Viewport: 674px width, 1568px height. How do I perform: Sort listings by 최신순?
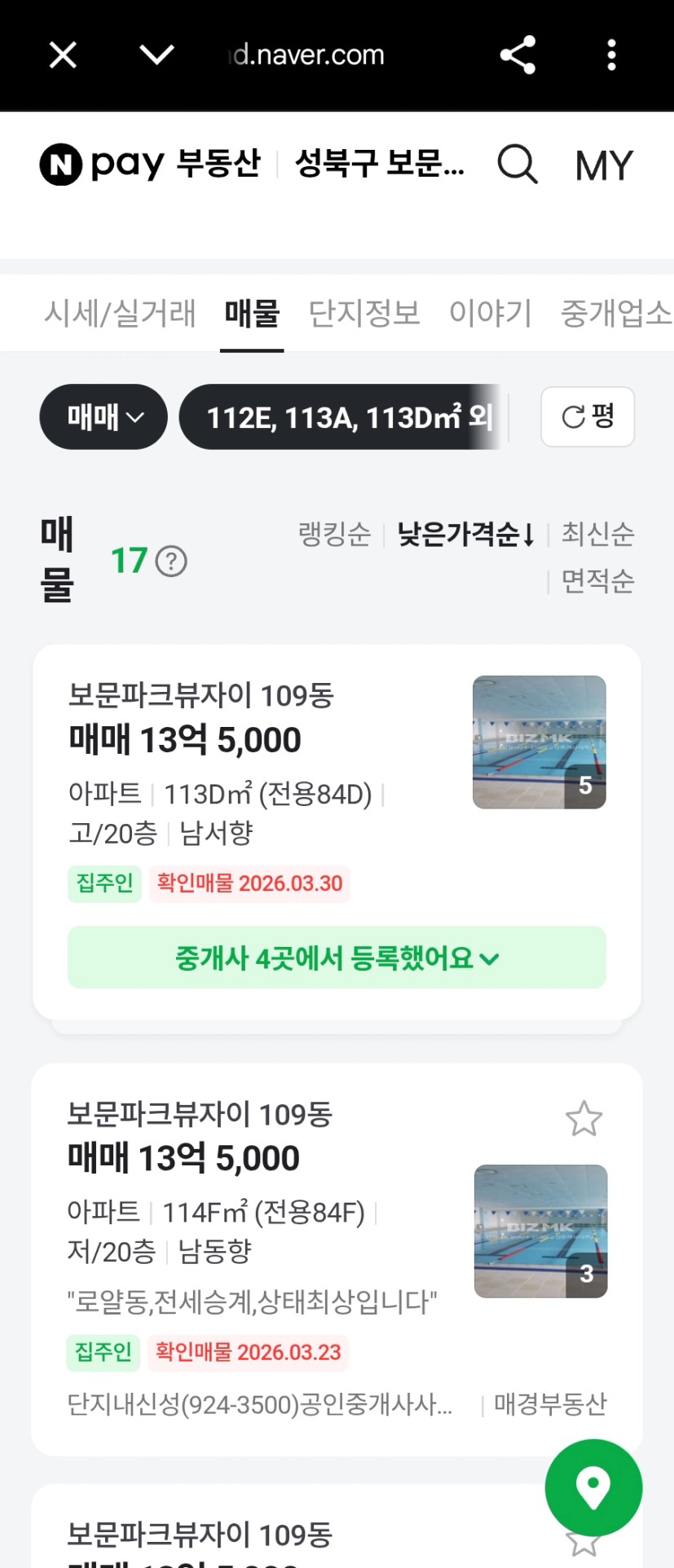pyautogui.click(x=597, y=534)
